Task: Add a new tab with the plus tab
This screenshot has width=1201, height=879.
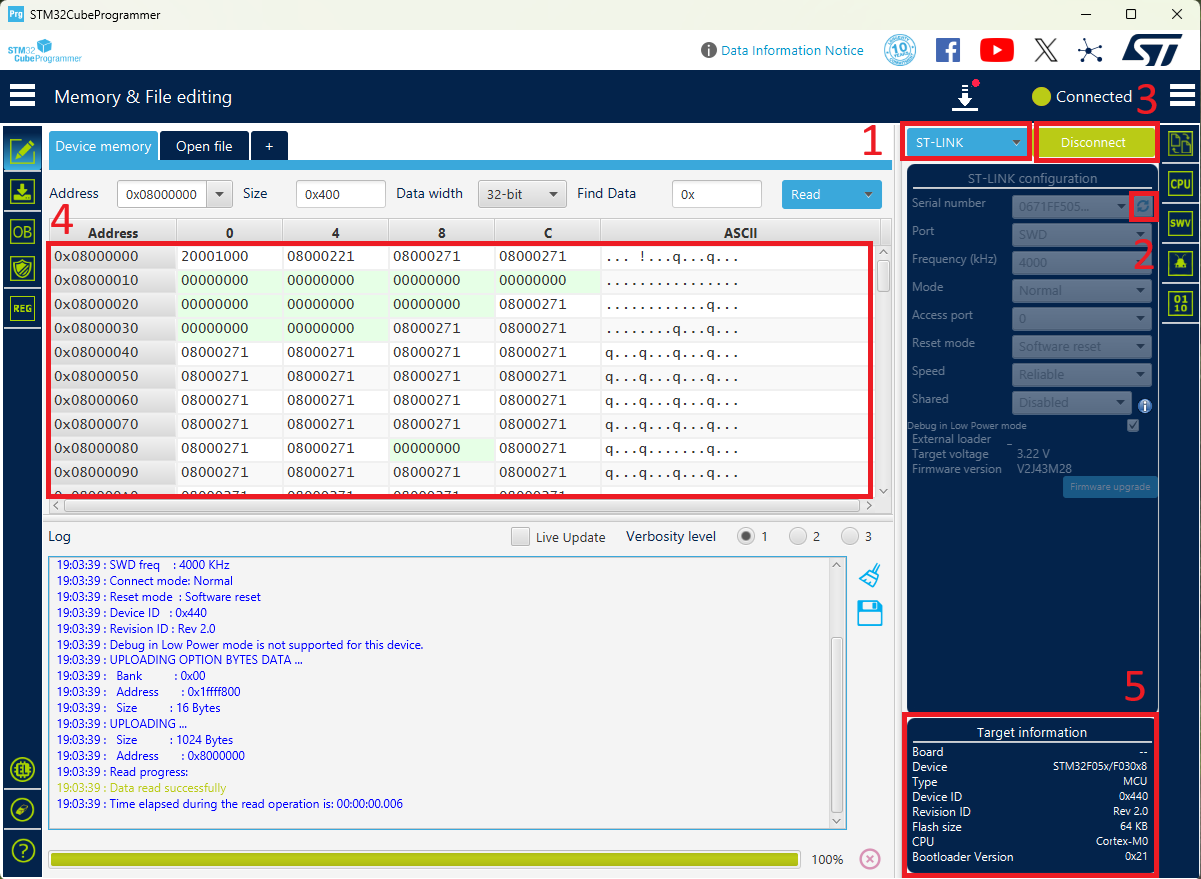Action: click(268, 146)
